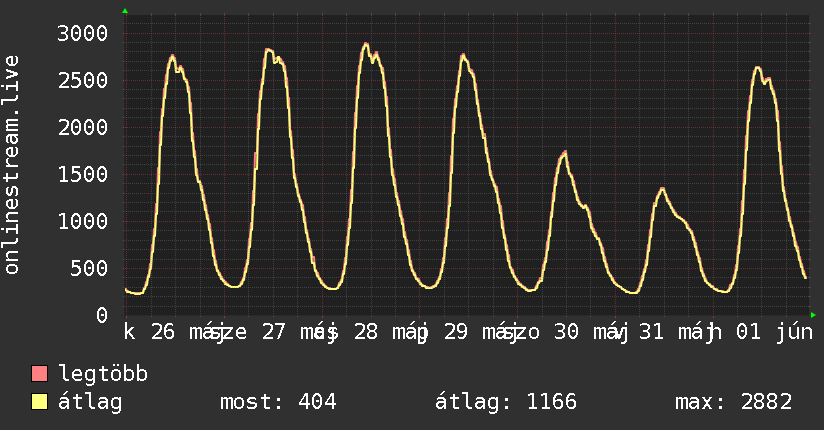Click the 27 date label on x-axis
Screen dimensions: 824x430
274,332
